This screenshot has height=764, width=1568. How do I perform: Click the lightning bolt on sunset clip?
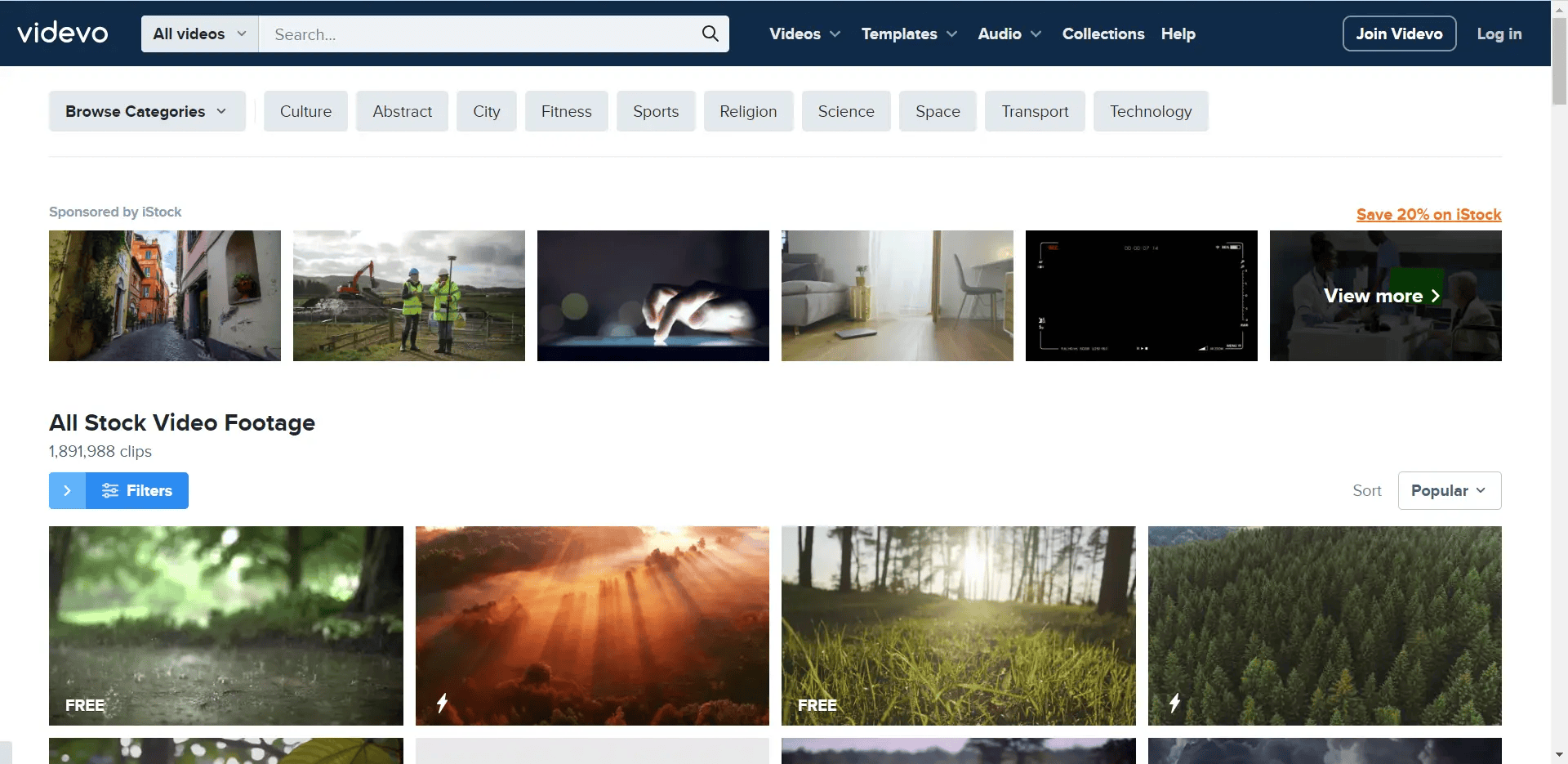(x=442, y=703)
